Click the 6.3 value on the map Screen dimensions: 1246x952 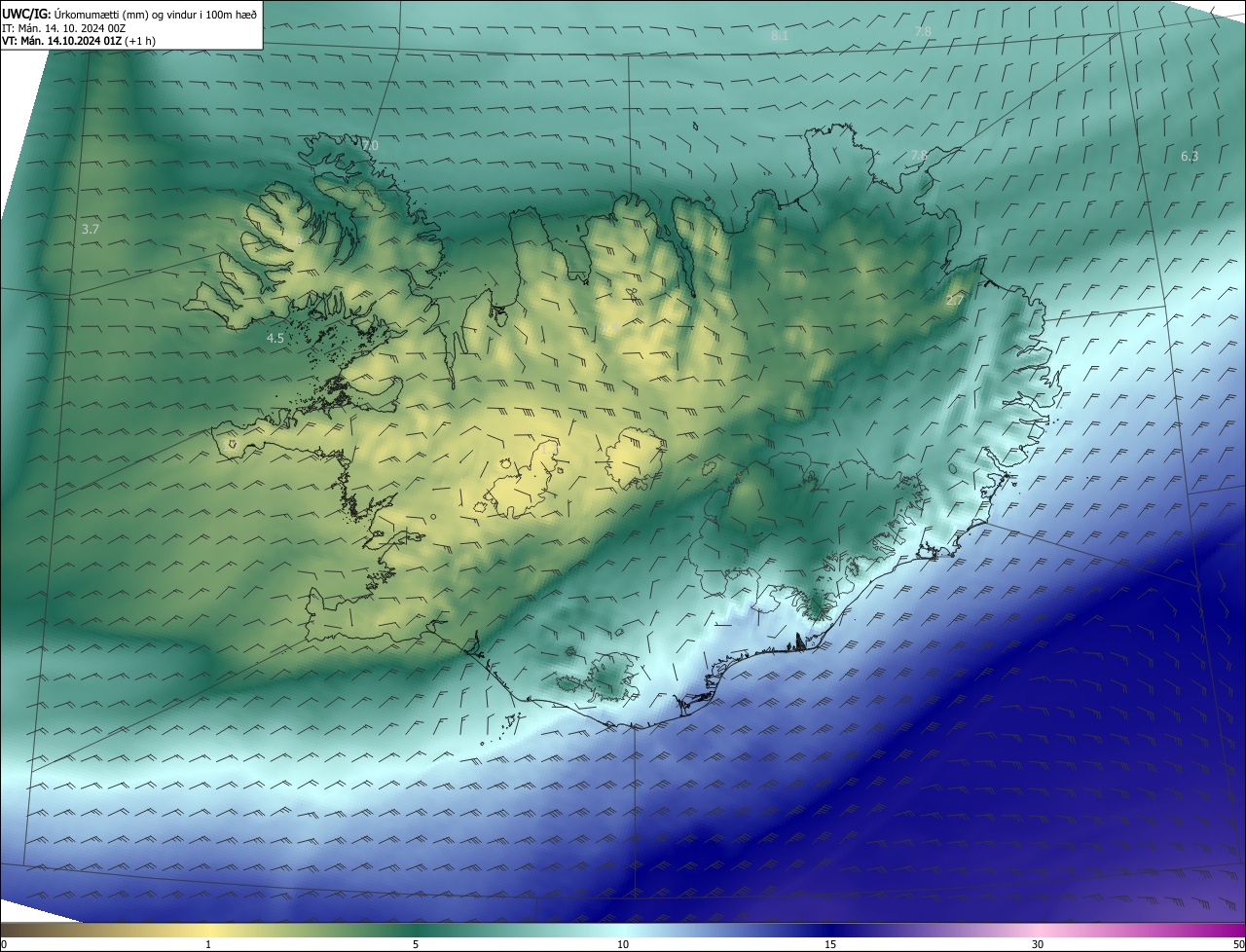point(1190,157)
